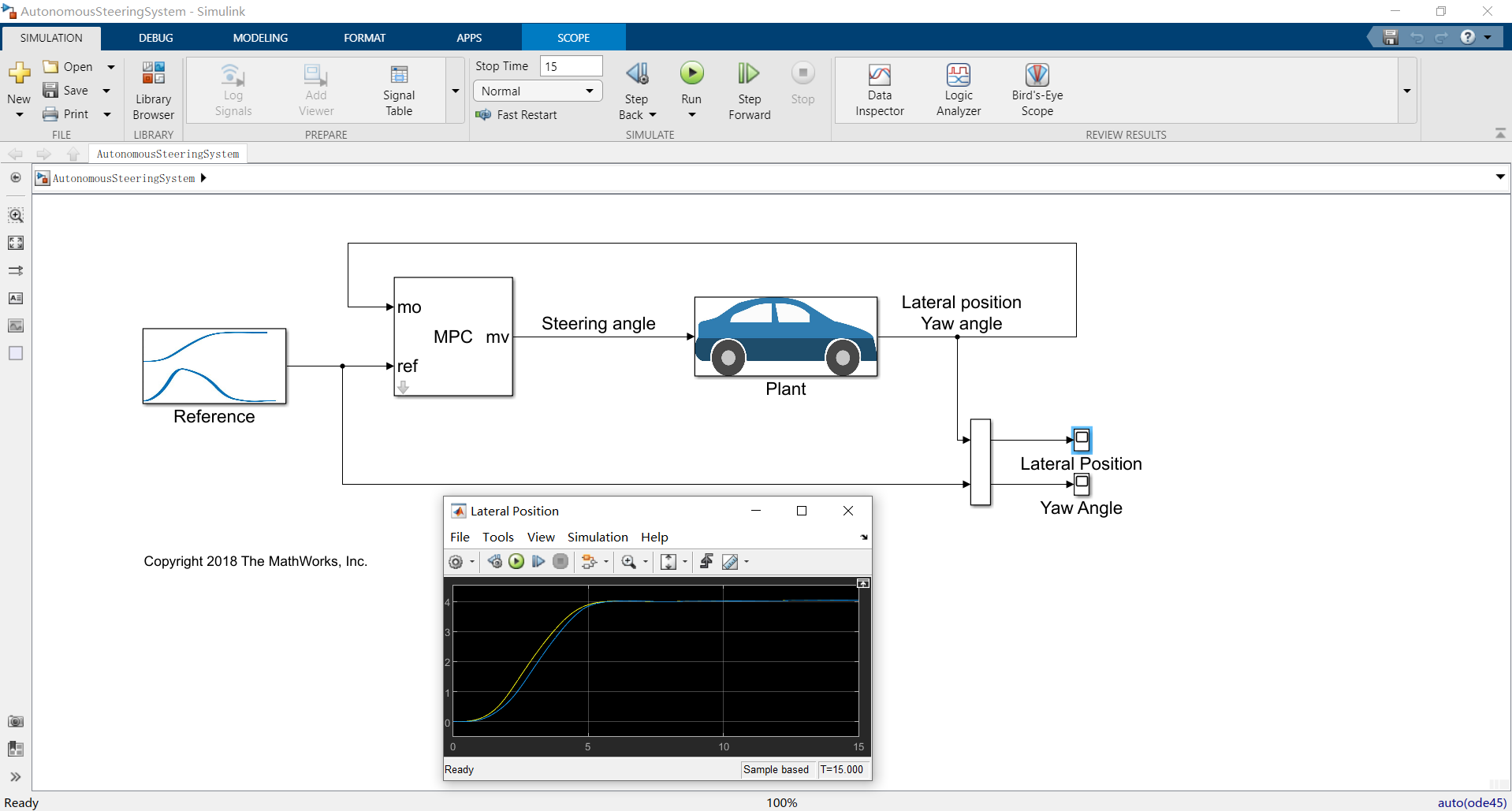Open the dropdown arrow under Run
1512x811 pixels.
[691, 115]
